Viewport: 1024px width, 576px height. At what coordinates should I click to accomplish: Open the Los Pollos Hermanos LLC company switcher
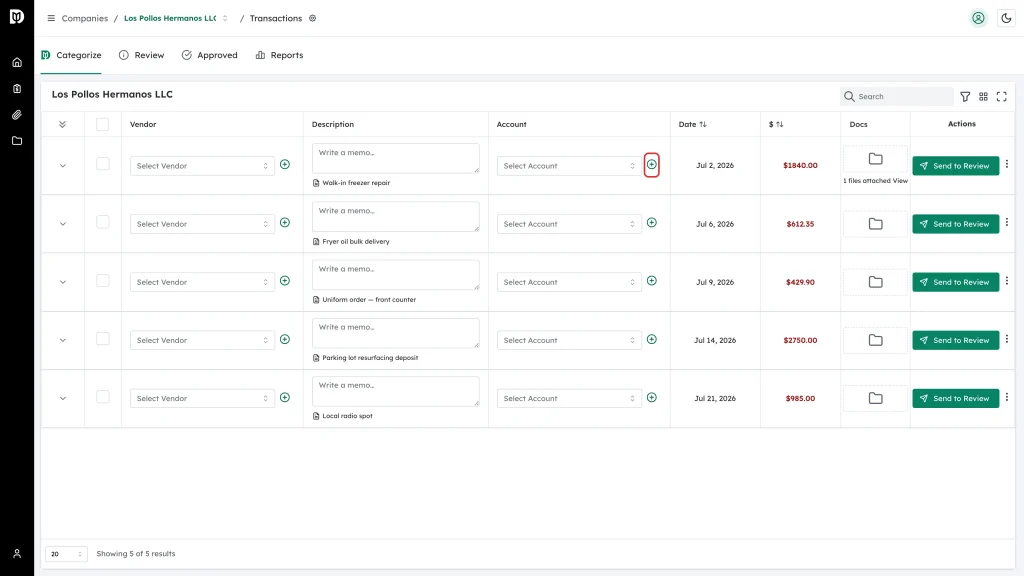[x=176, y=18]
